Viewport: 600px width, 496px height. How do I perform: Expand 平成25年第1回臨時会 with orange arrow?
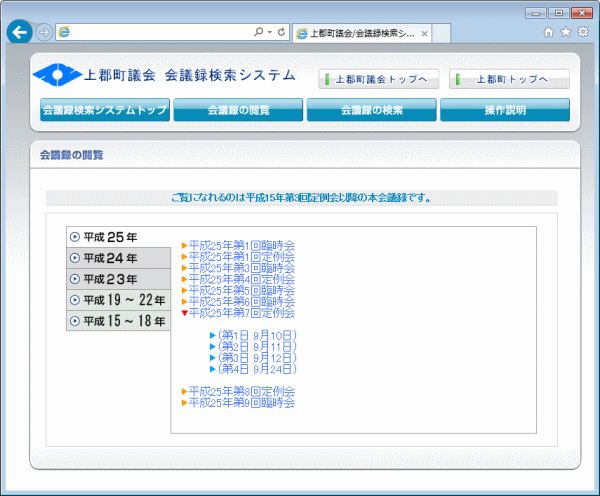[x=184, y=245]
